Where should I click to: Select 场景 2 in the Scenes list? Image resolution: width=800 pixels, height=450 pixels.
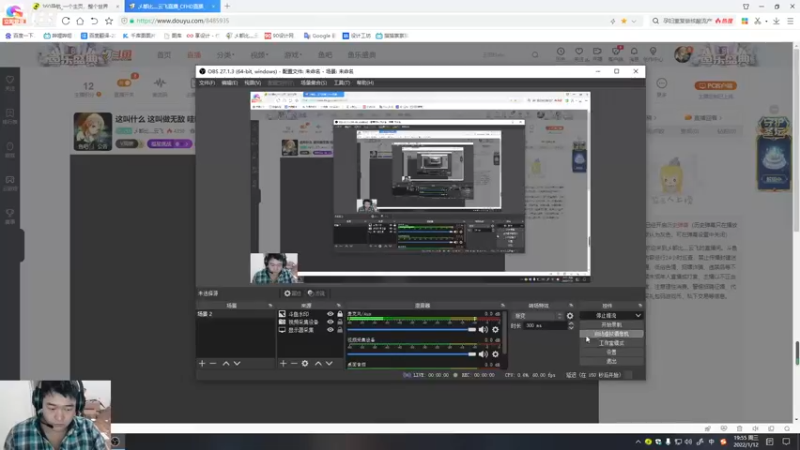tap(235, 314)
